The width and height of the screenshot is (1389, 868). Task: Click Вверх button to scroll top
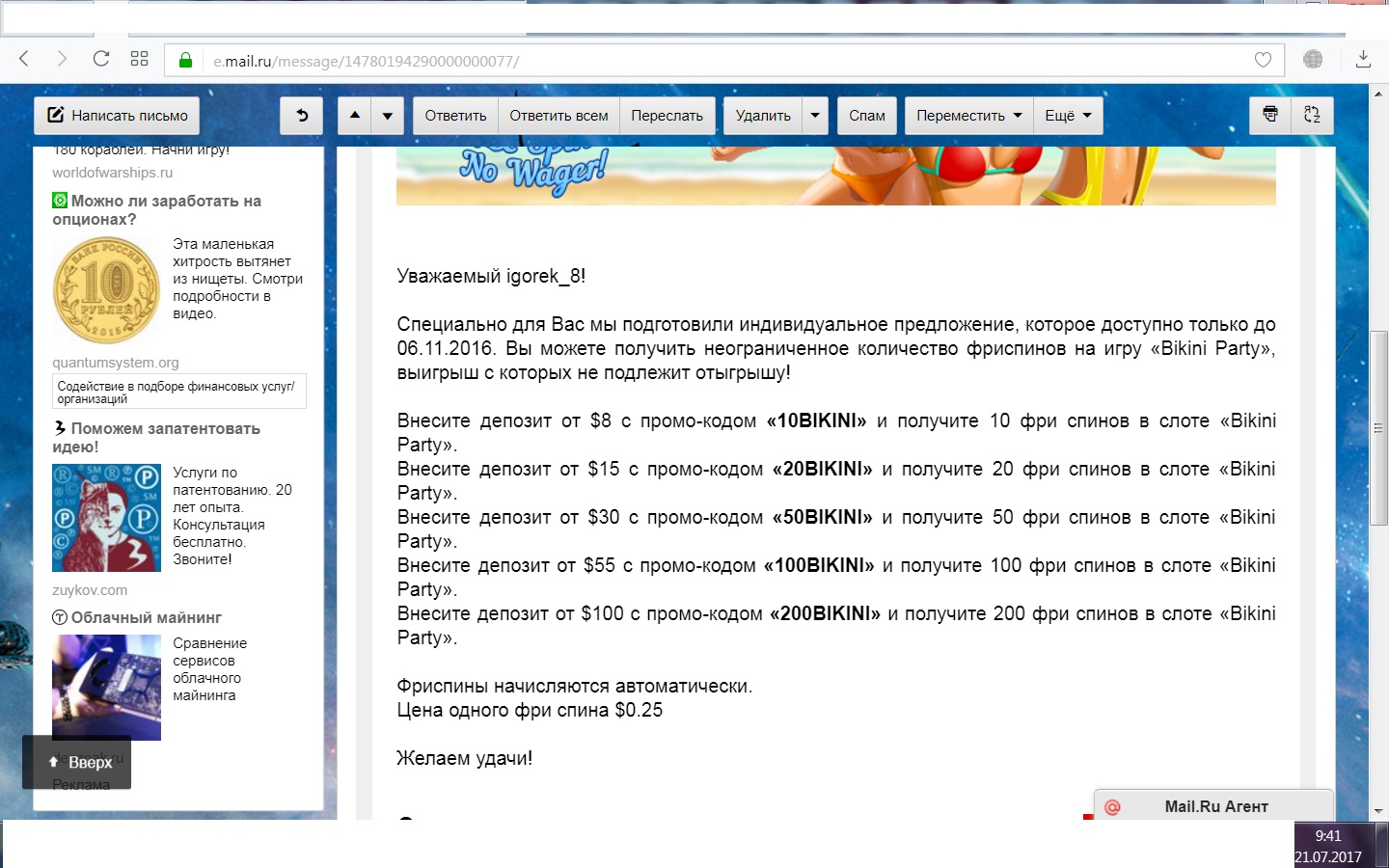coord(77,762)
